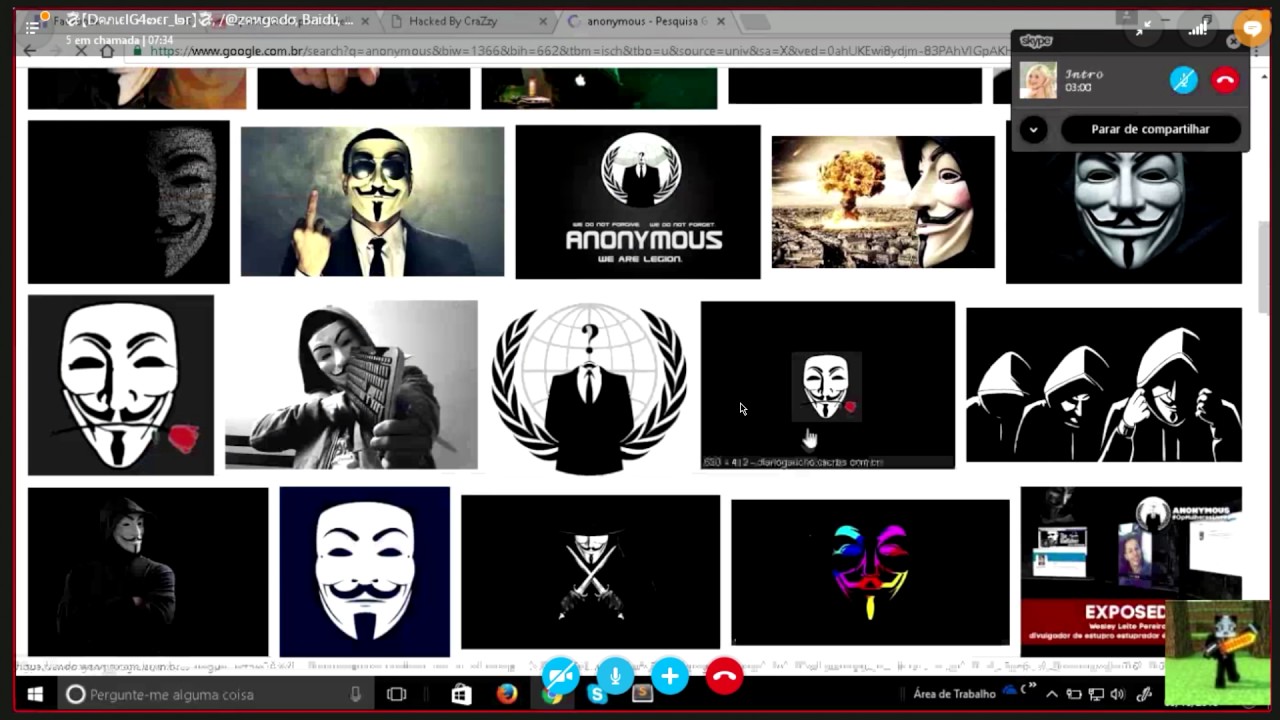The width and height of the screenshot is (1280, 720).
Task: Switch to Skype in the taskbar
Action: point(598,695)
